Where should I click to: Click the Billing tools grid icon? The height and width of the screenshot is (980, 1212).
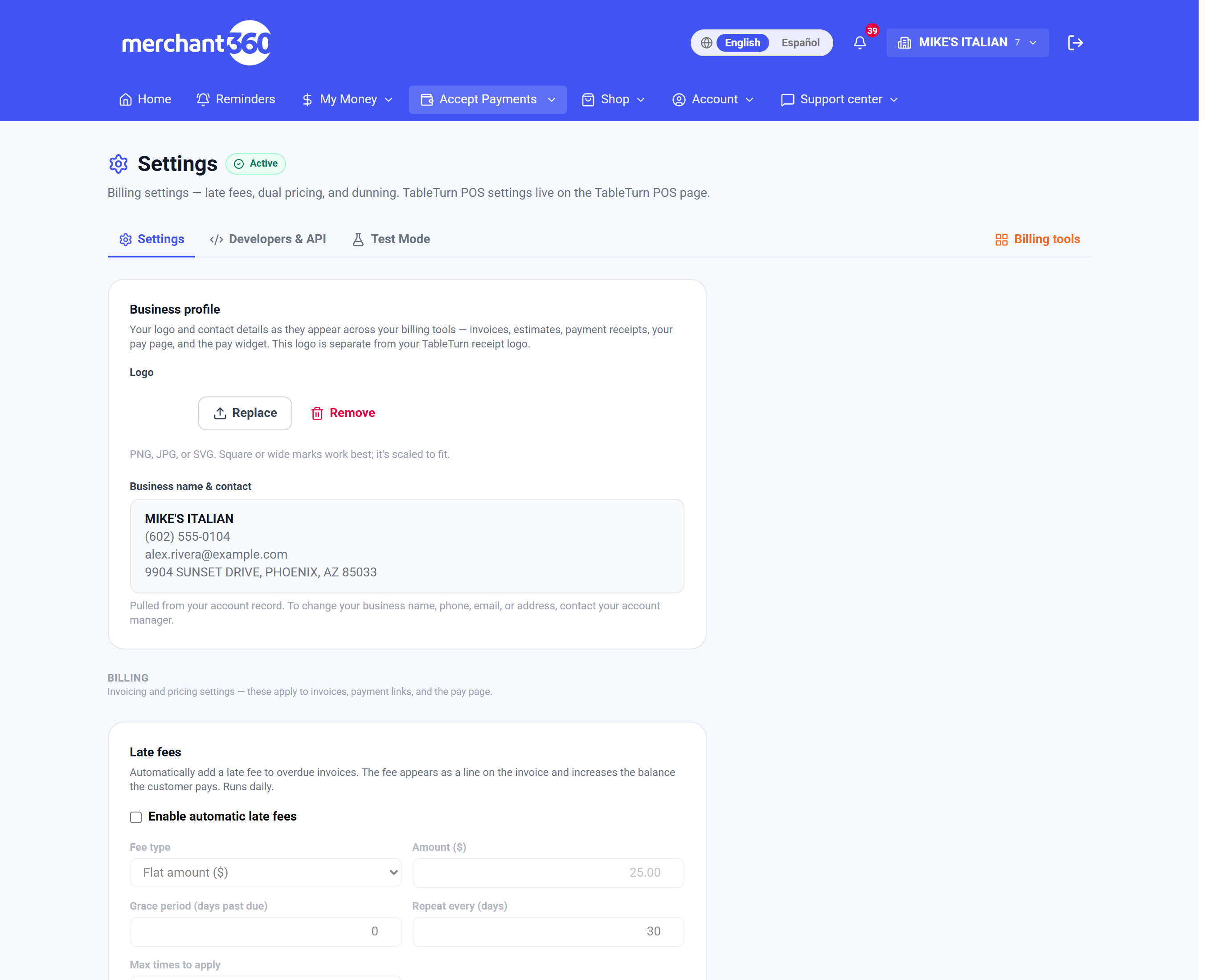tap(1001, 240)
